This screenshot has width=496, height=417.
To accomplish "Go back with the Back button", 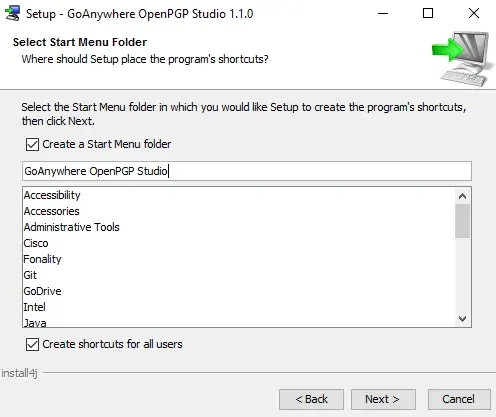I will (311, 399).
